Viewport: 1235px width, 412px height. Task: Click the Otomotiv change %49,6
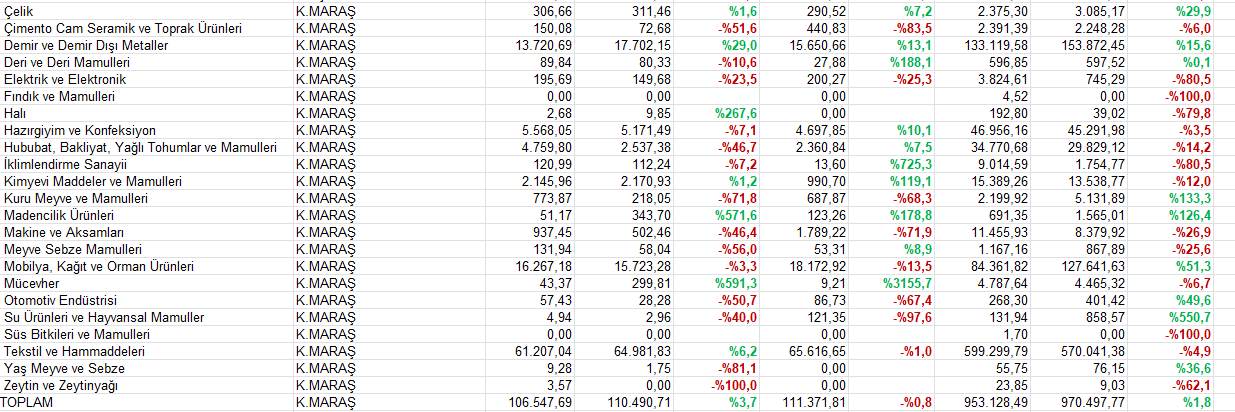click(1194, 300)
